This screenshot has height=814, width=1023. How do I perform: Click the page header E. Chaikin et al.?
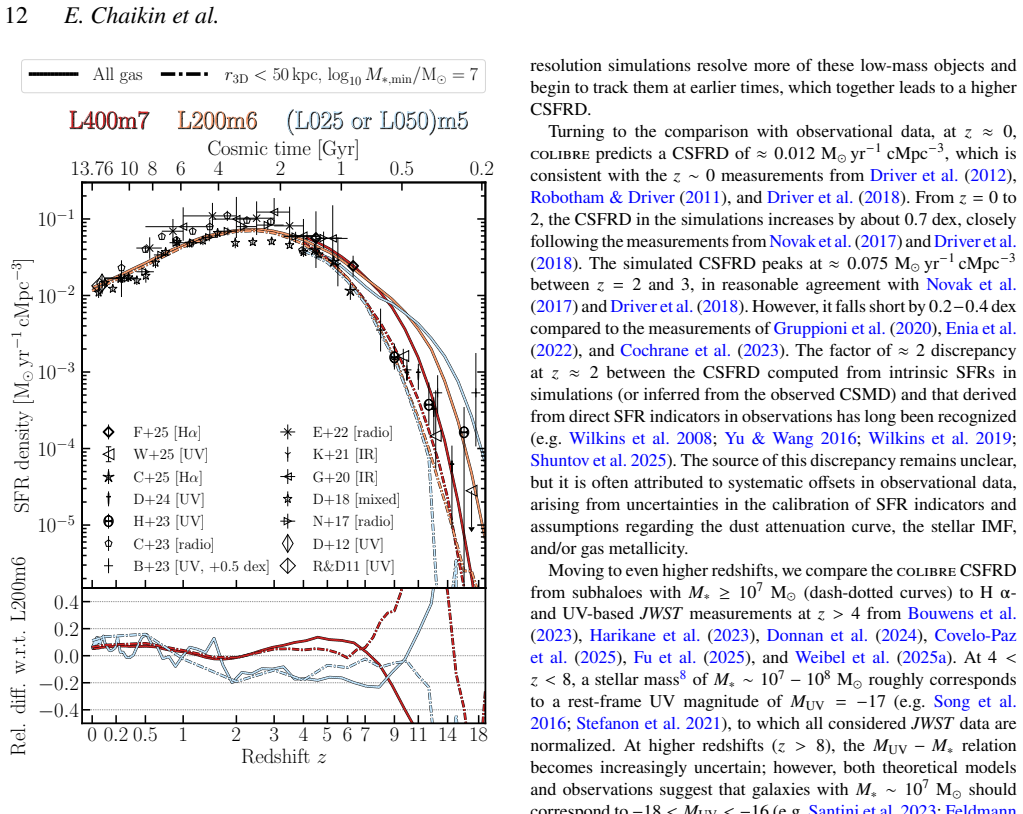(141, 16)
